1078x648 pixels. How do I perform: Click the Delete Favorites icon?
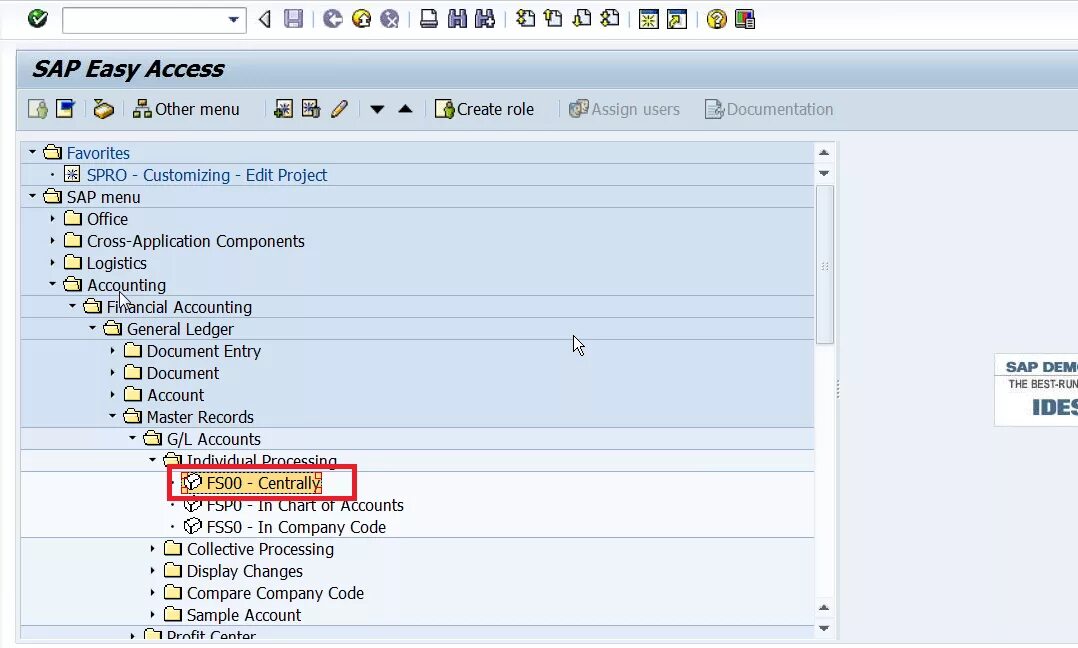pos(311,109)
